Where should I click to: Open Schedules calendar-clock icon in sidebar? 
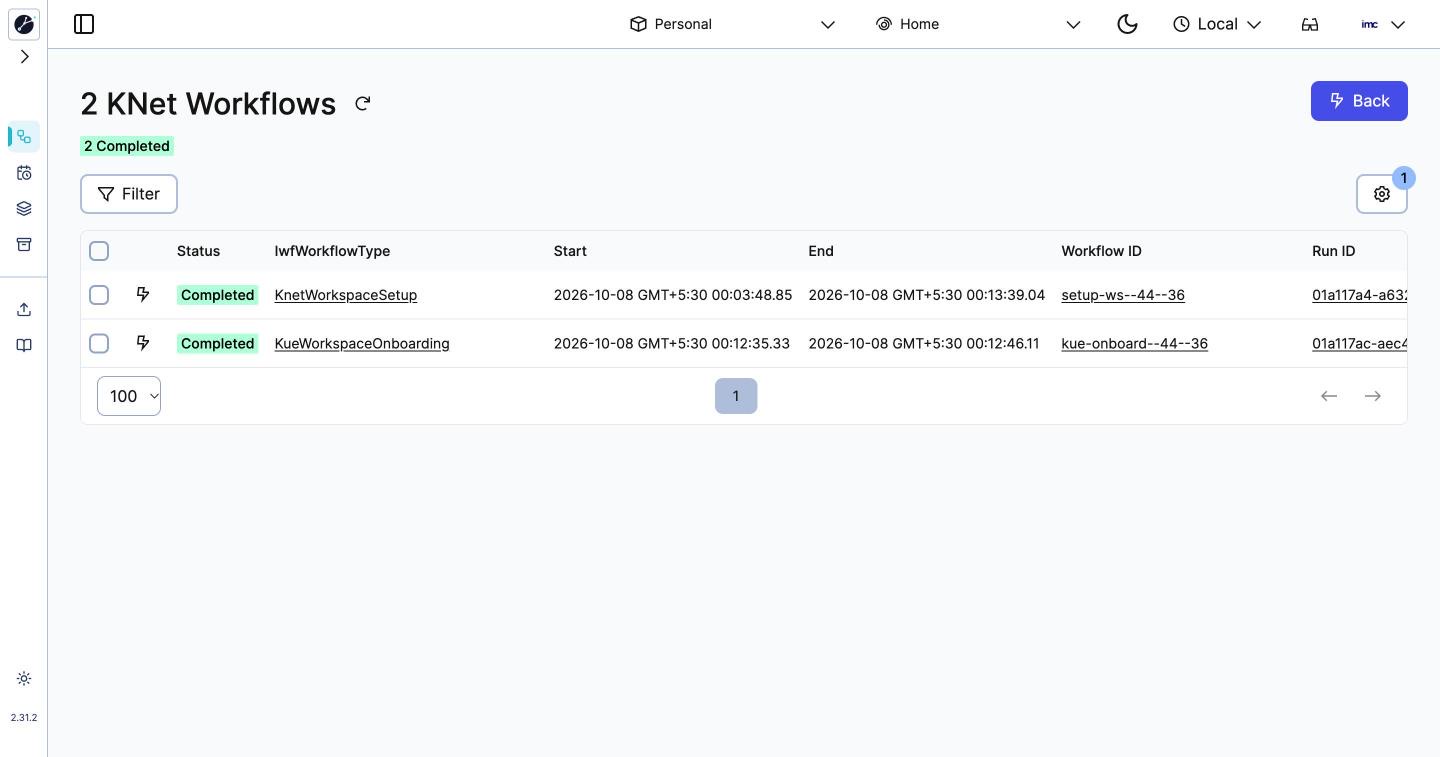click(24, 173)
